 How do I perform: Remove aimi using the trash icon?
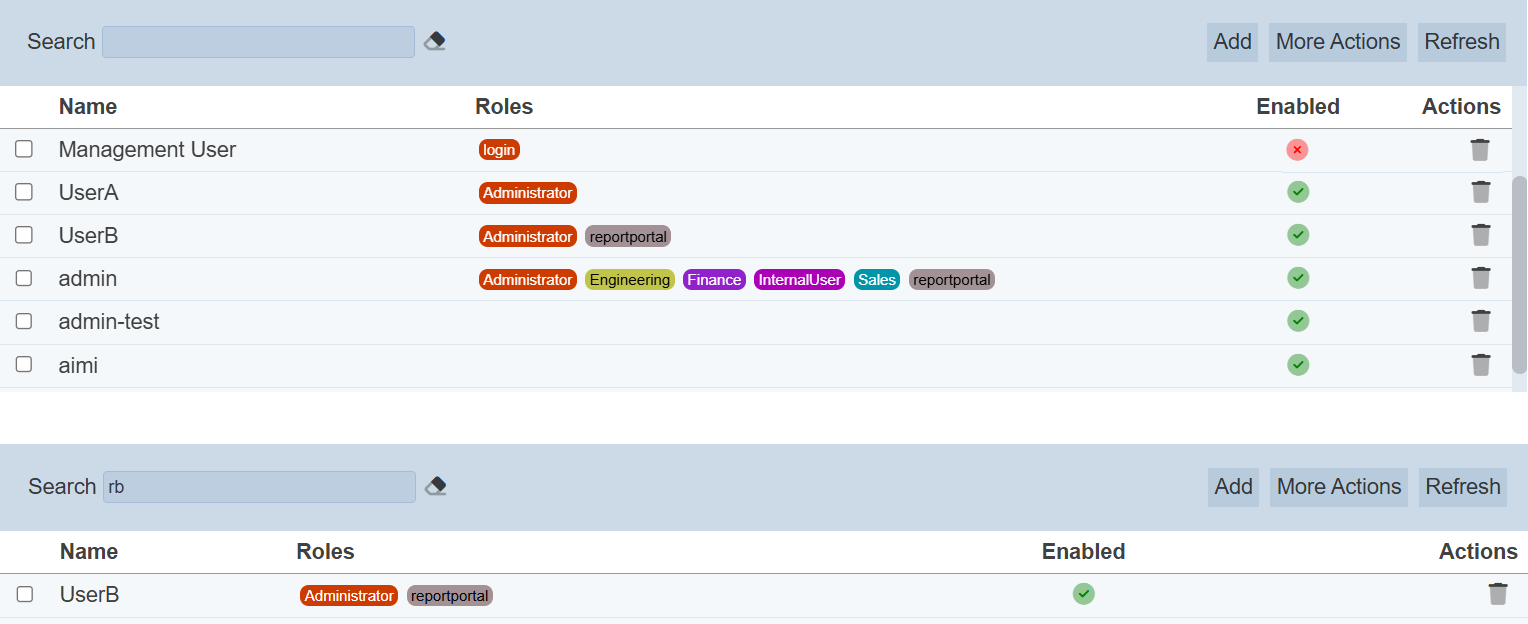1481,365
